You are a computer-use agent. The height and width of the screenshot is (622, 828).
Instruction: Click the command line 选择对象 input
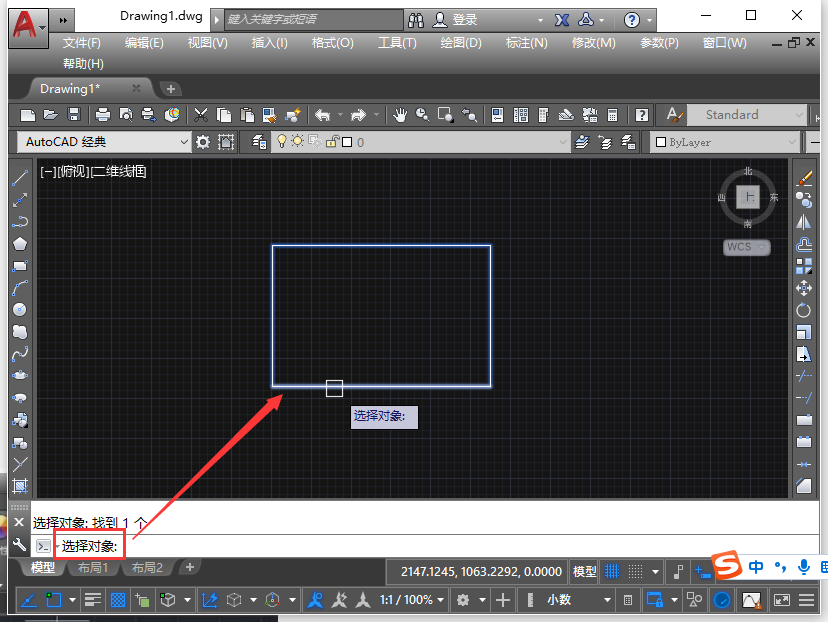[x=89, y=546]
